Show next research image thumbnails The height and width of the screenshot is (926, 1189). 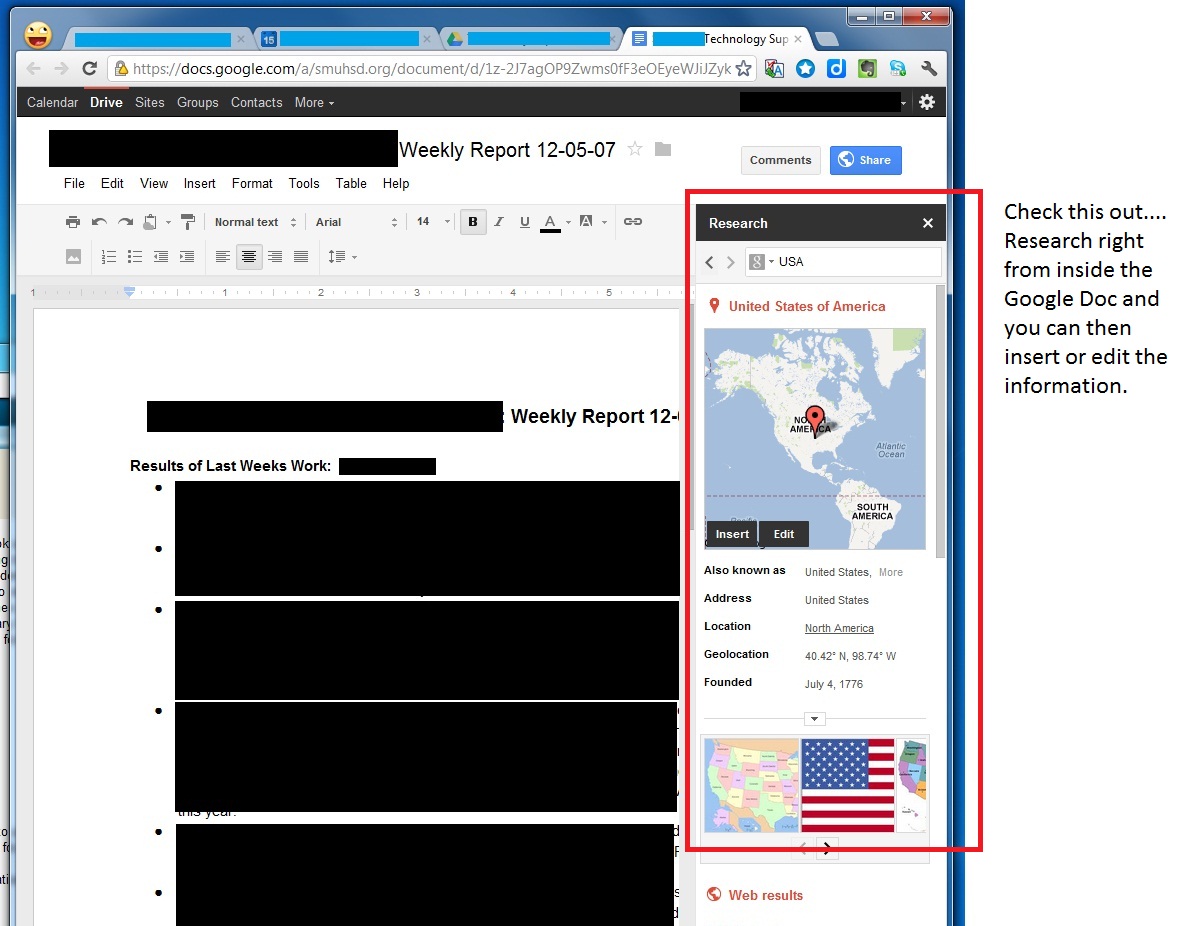click(827, 849)
